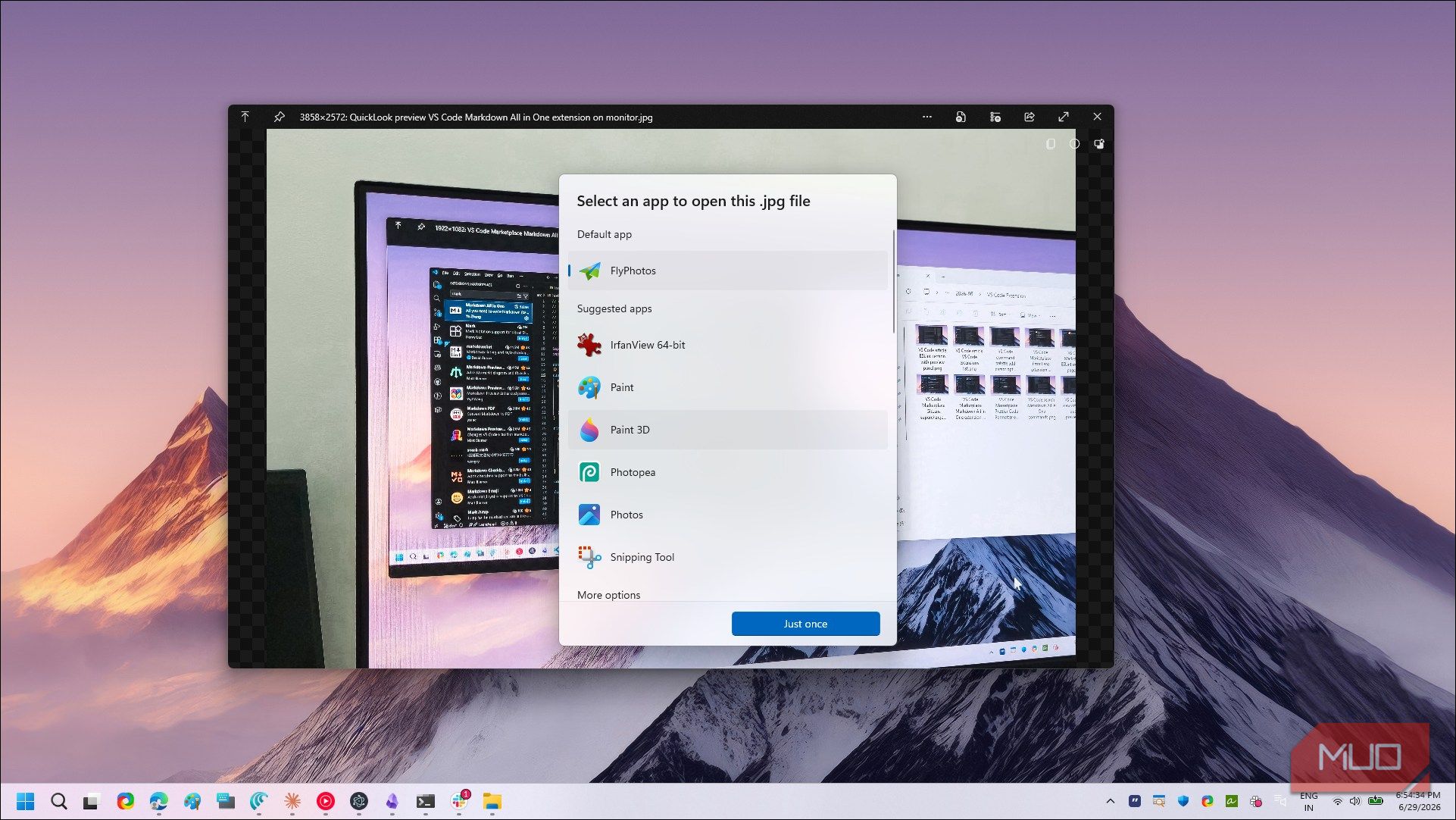The image size is (1456, 820).
Task: Select Photopea from the app list
Action: coord(727,472)
